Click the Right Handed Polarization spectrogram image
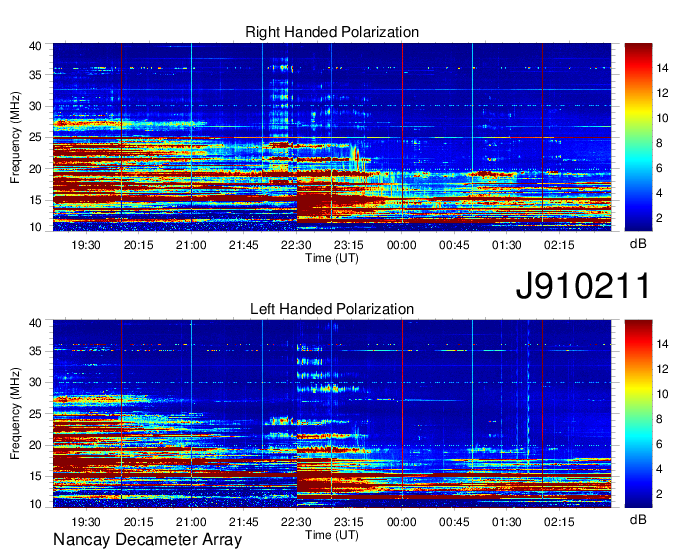680x552 pixels. click(332, 137)
